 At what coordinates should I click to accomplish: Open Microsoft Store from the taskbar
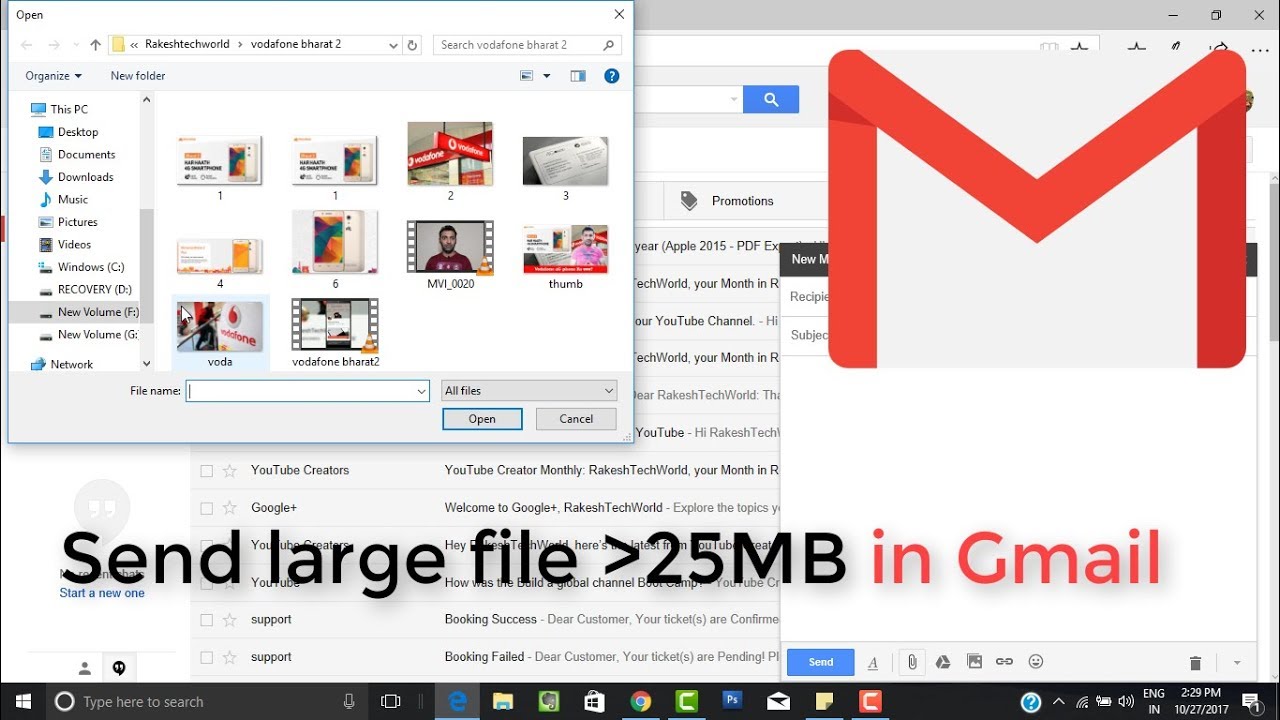[595, 702]
